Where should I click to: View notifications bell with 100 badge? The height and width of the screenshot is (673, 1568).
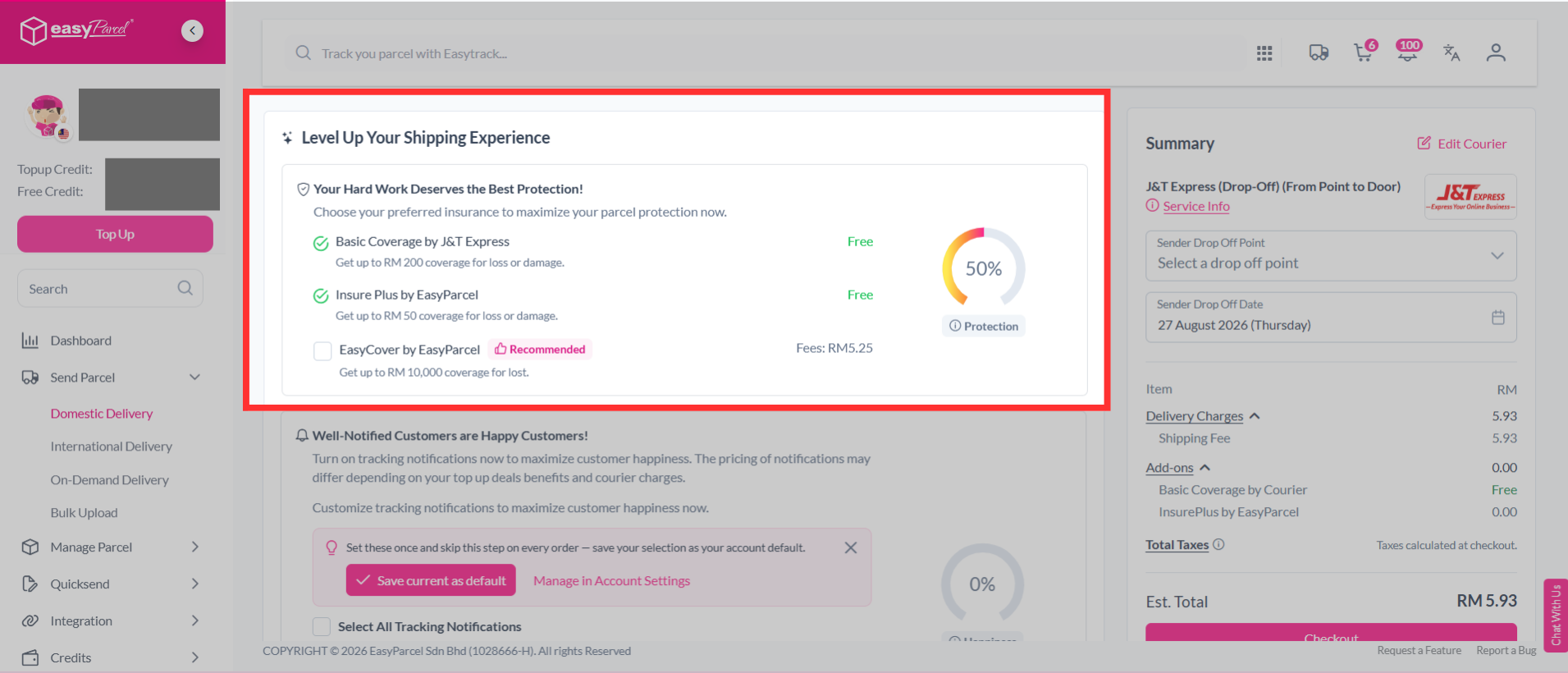pos(1408,52)
